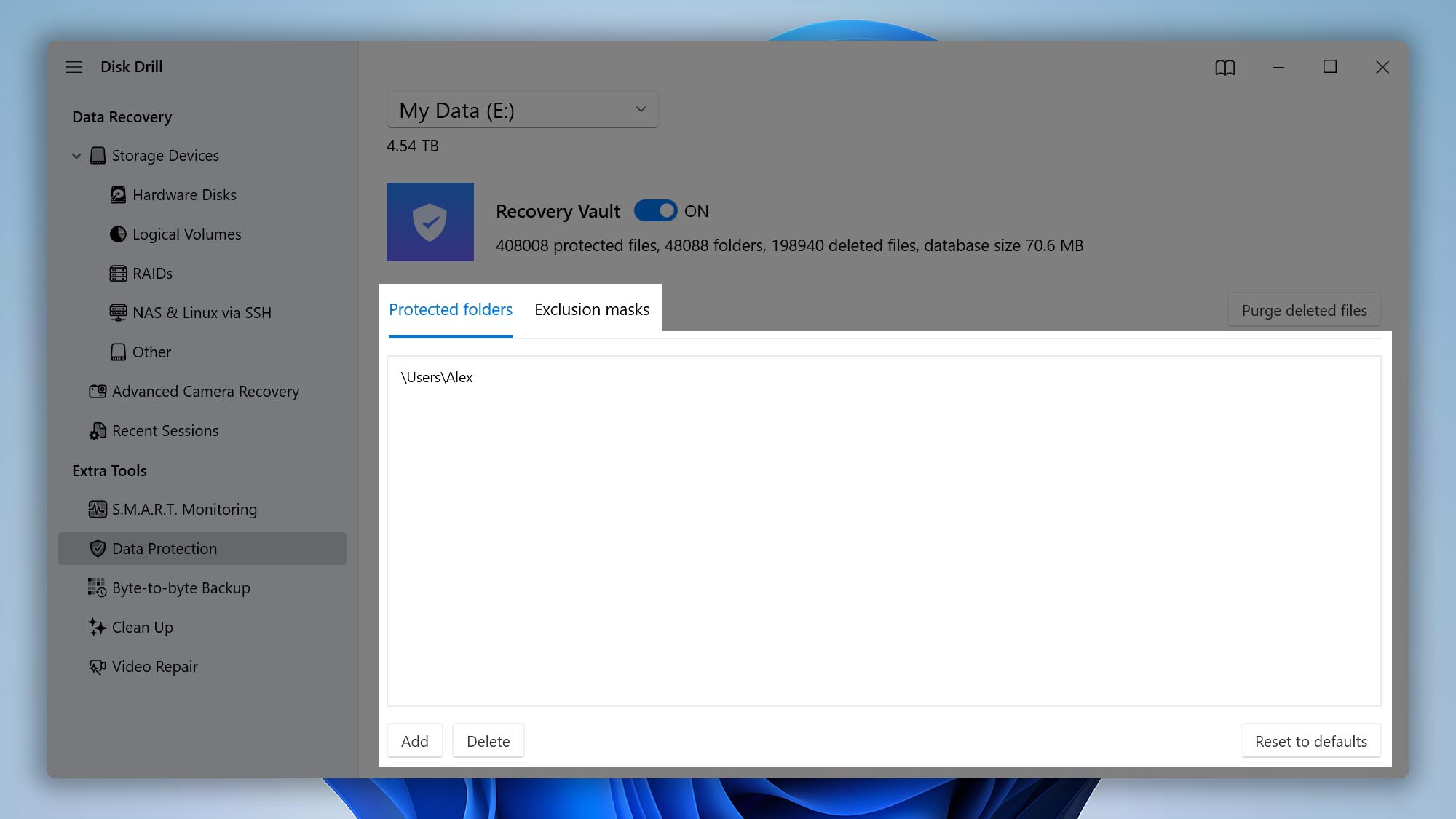Click the Logical Volumes pie icon
This screenshot has height=819, width=1456.
118,234
